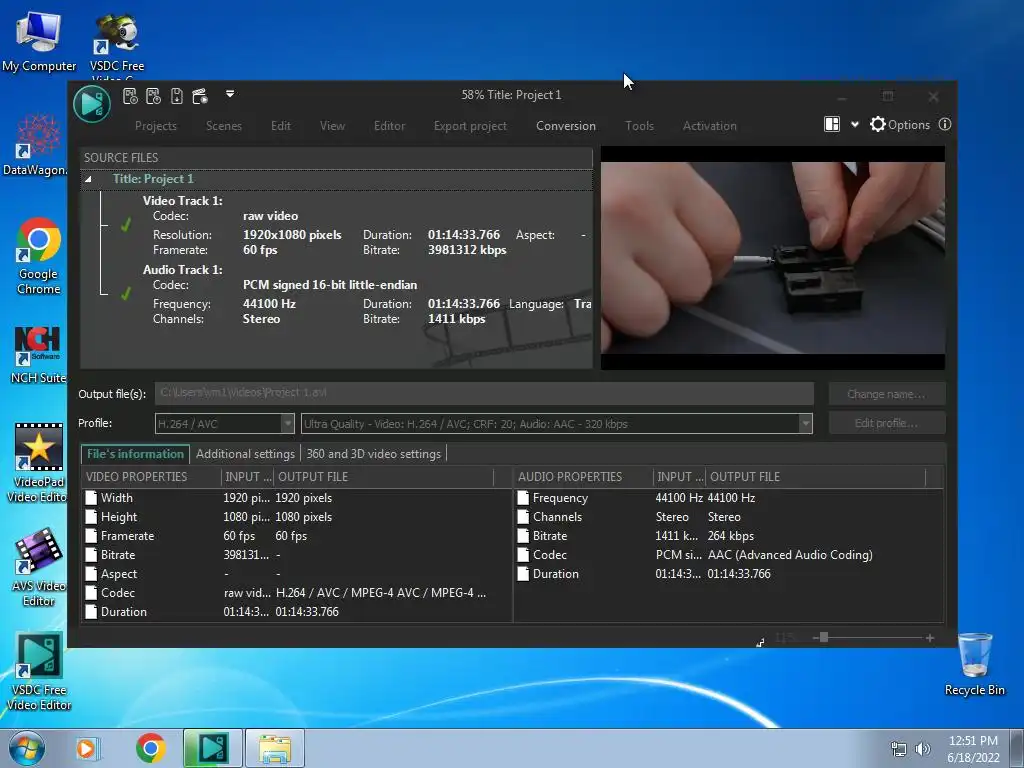Switch to Additional settings tab
The width and height of the screenshot is (1024, 768).
coord(245,454)
